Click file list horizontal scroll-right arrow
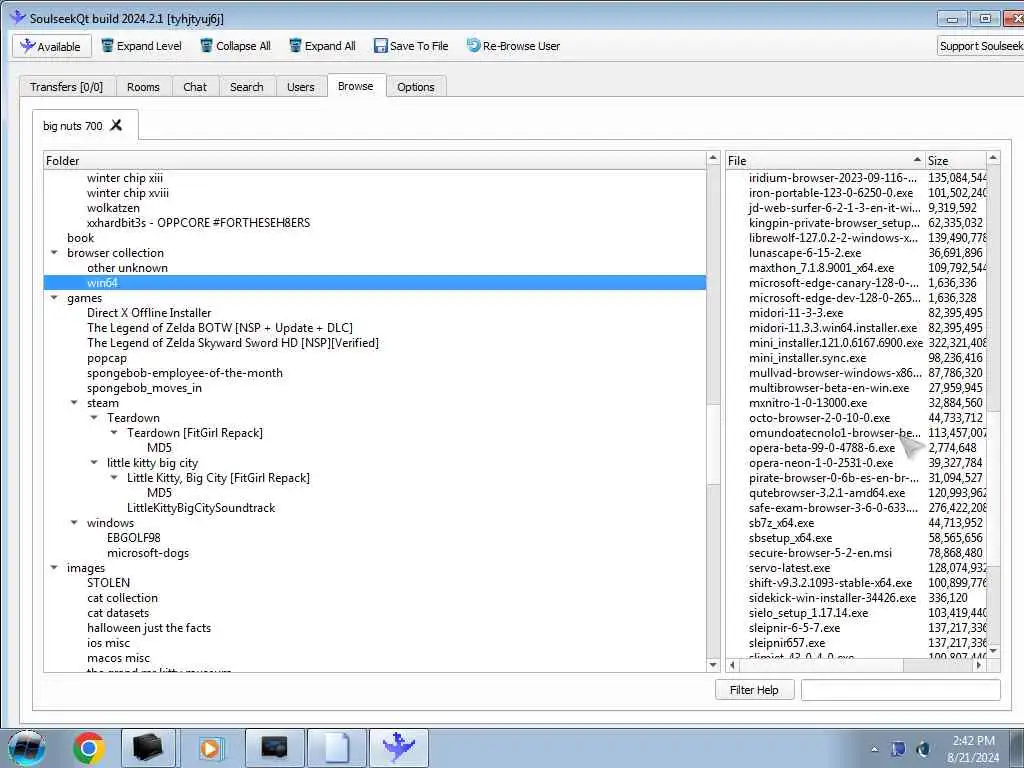Image resolution: width=1024 pixels, height=768 pixels. pyautogui.click(x=978, y=665)
